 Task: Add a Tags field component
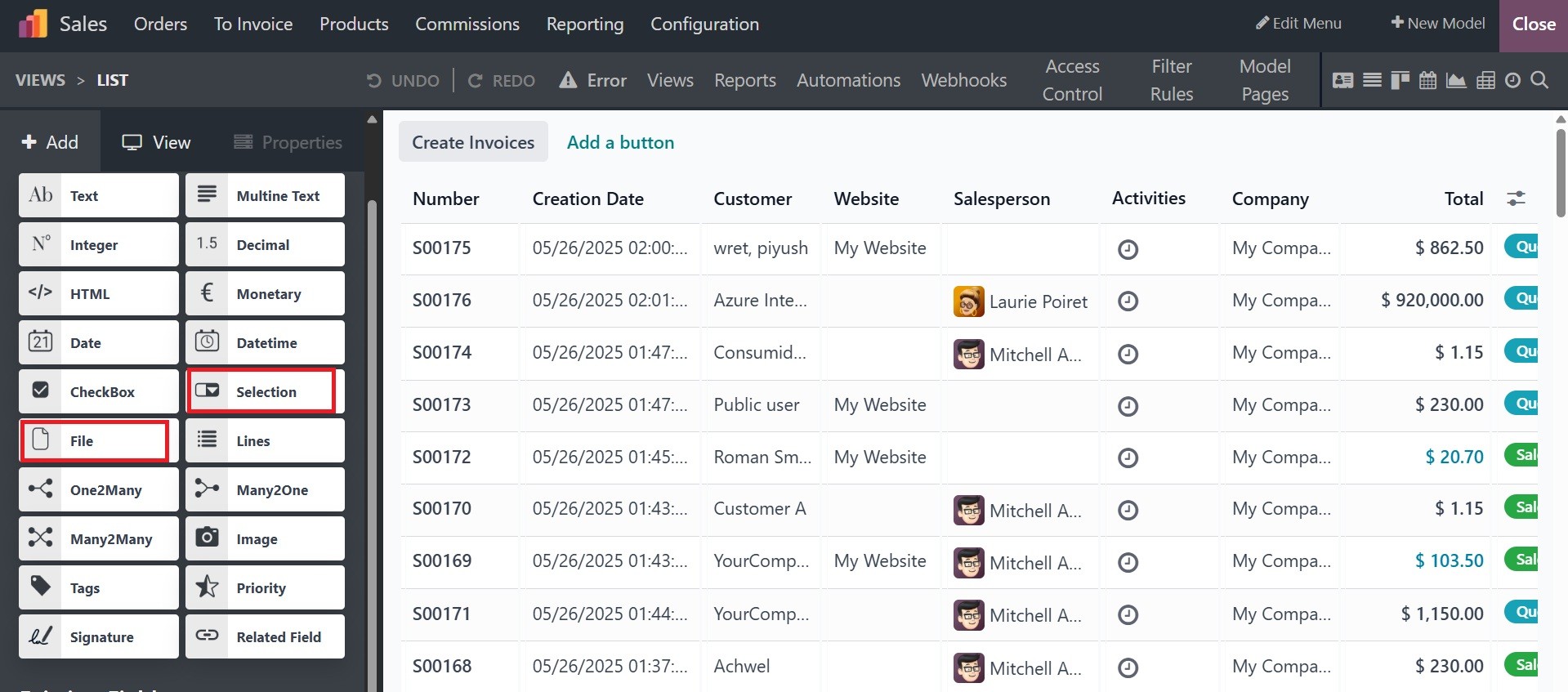coord(99,587)
